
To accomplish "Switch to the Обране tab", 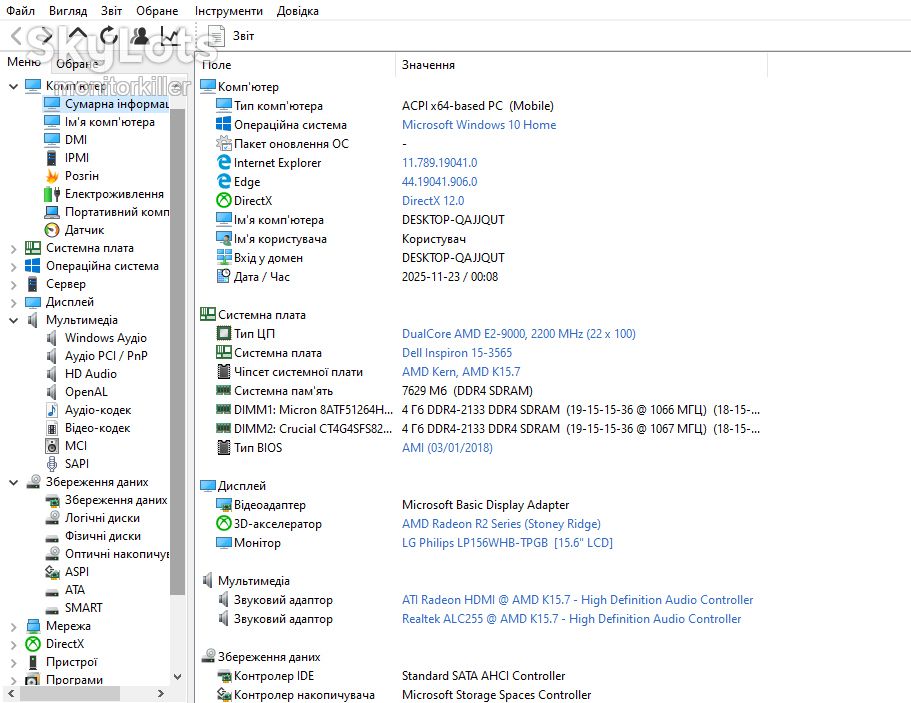I will tap(77, 63).
